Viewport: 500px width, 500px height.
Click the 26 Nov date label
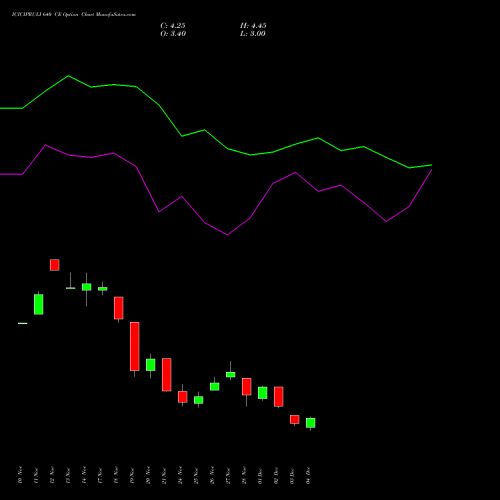[x=212, y=475]
